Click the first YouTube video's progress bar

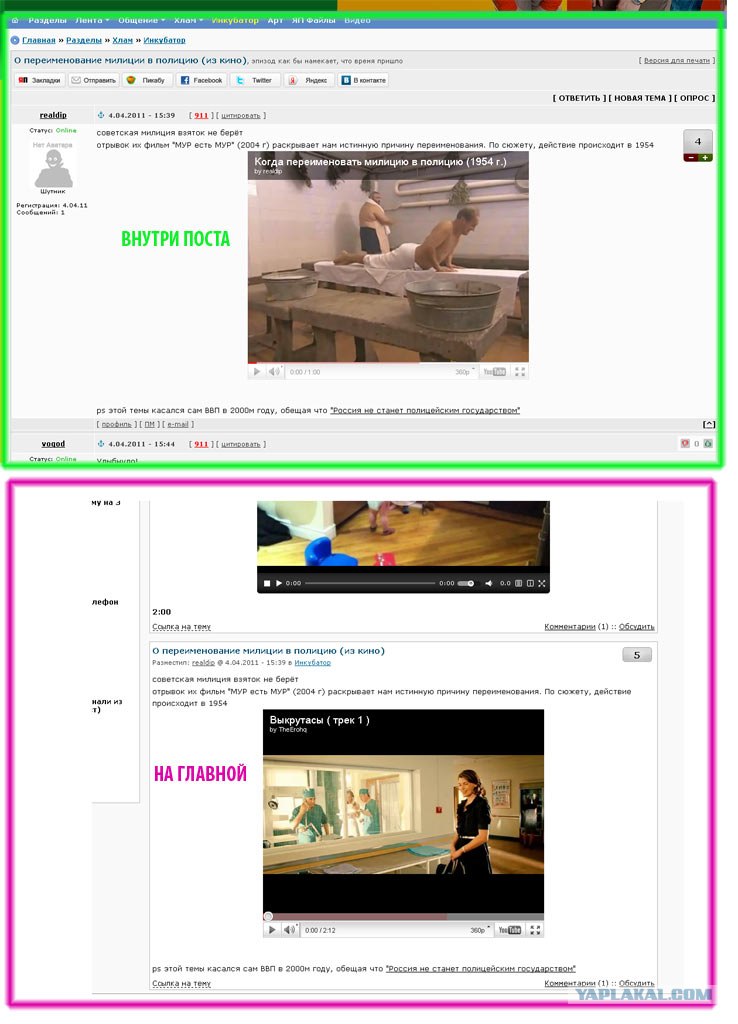(x=388, y=362)
